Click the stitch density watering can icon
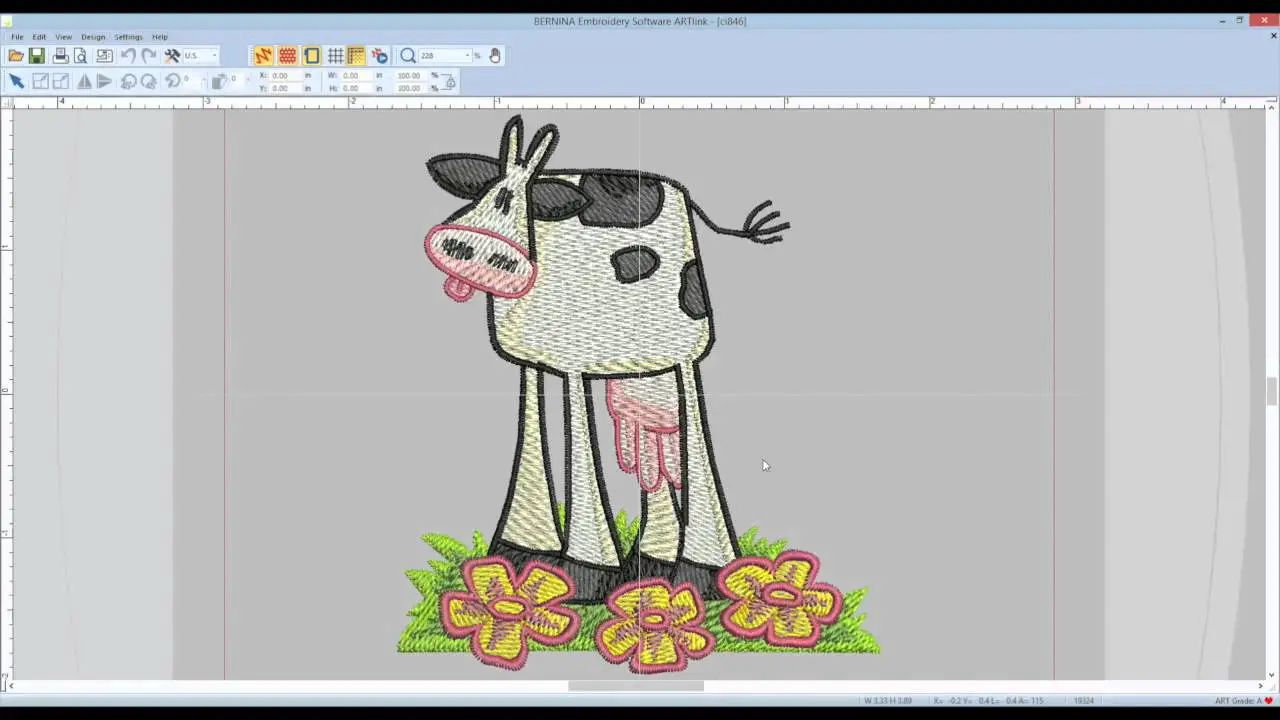 [219, 82]
